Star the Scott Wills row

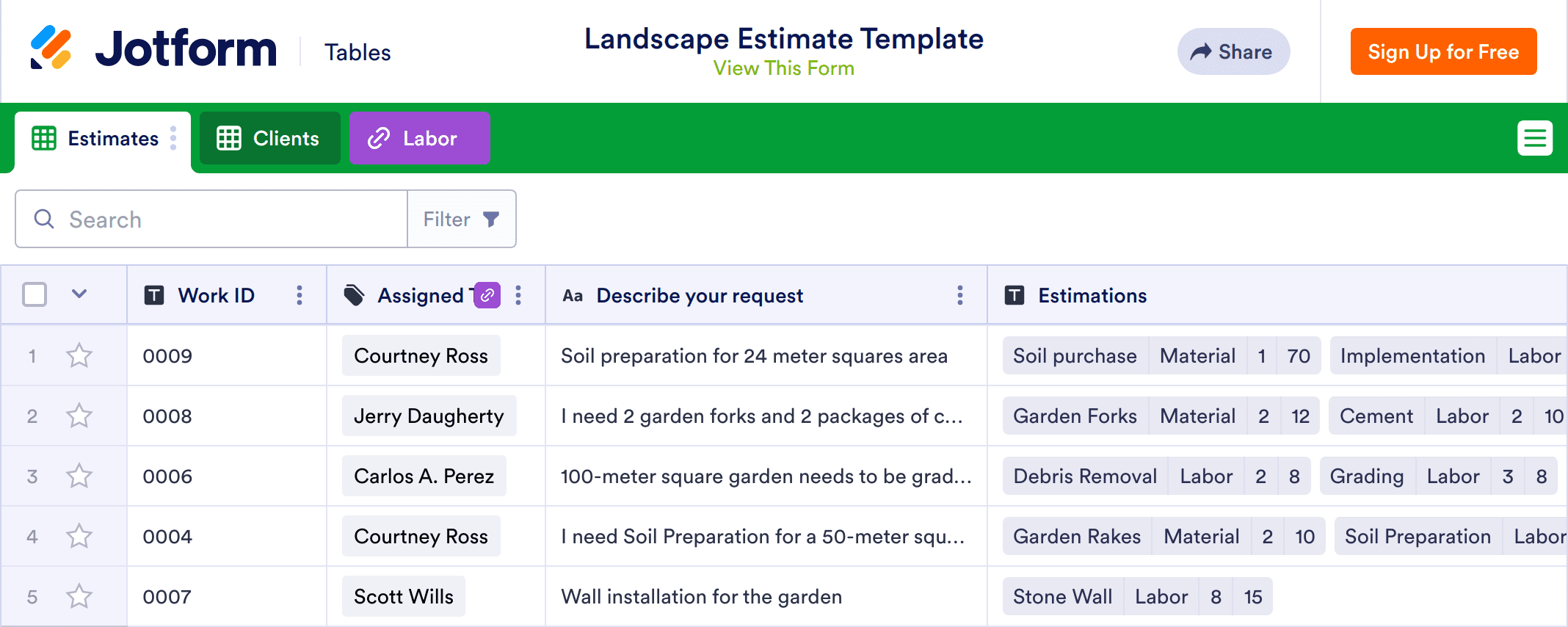tap(79, 596)
